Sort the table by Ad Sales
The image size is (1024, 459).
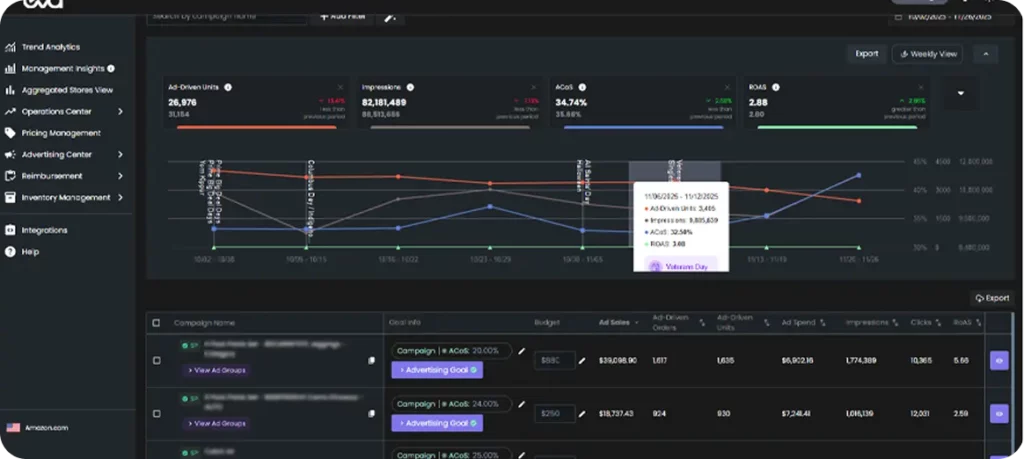[618, 323]
